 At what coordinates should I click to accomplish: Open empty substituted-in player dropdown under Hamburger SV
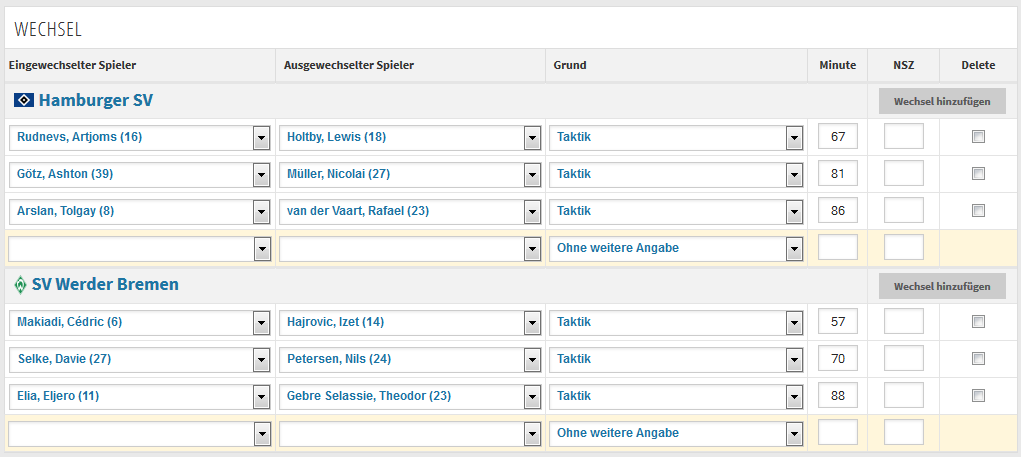tap(140, 248)
